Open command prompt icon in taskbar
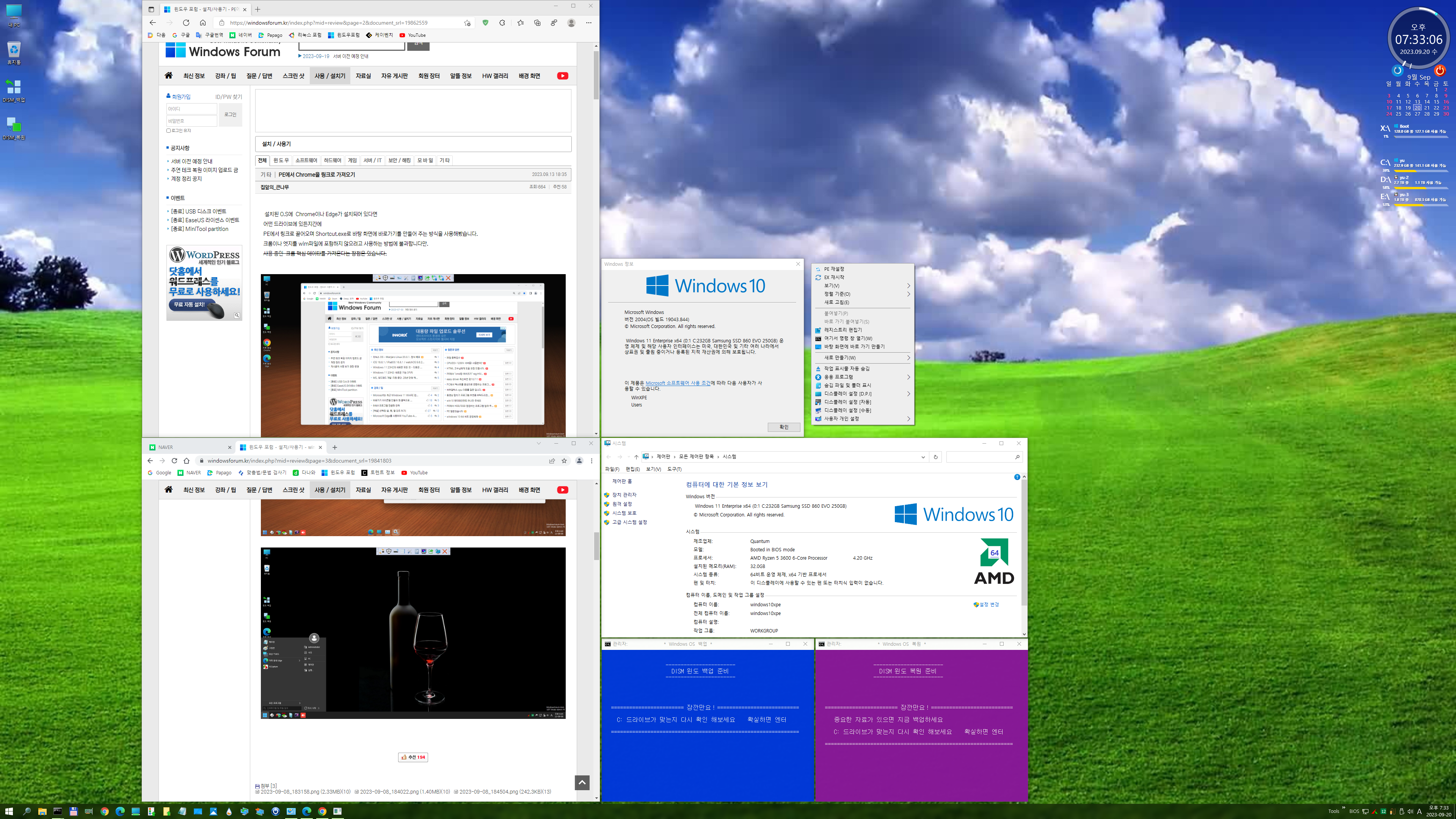The height and width of the screenshot is (819, 1456). 58,811
